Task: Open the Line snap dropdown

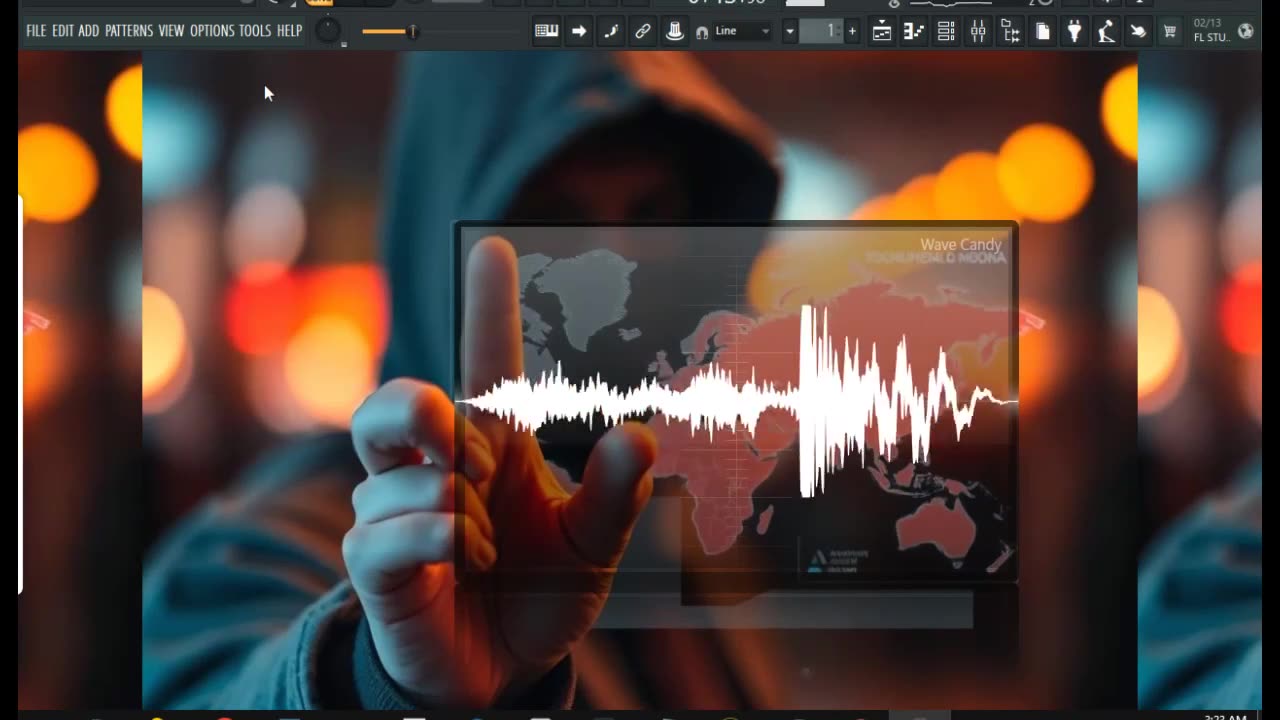Action: click(743, 31)
